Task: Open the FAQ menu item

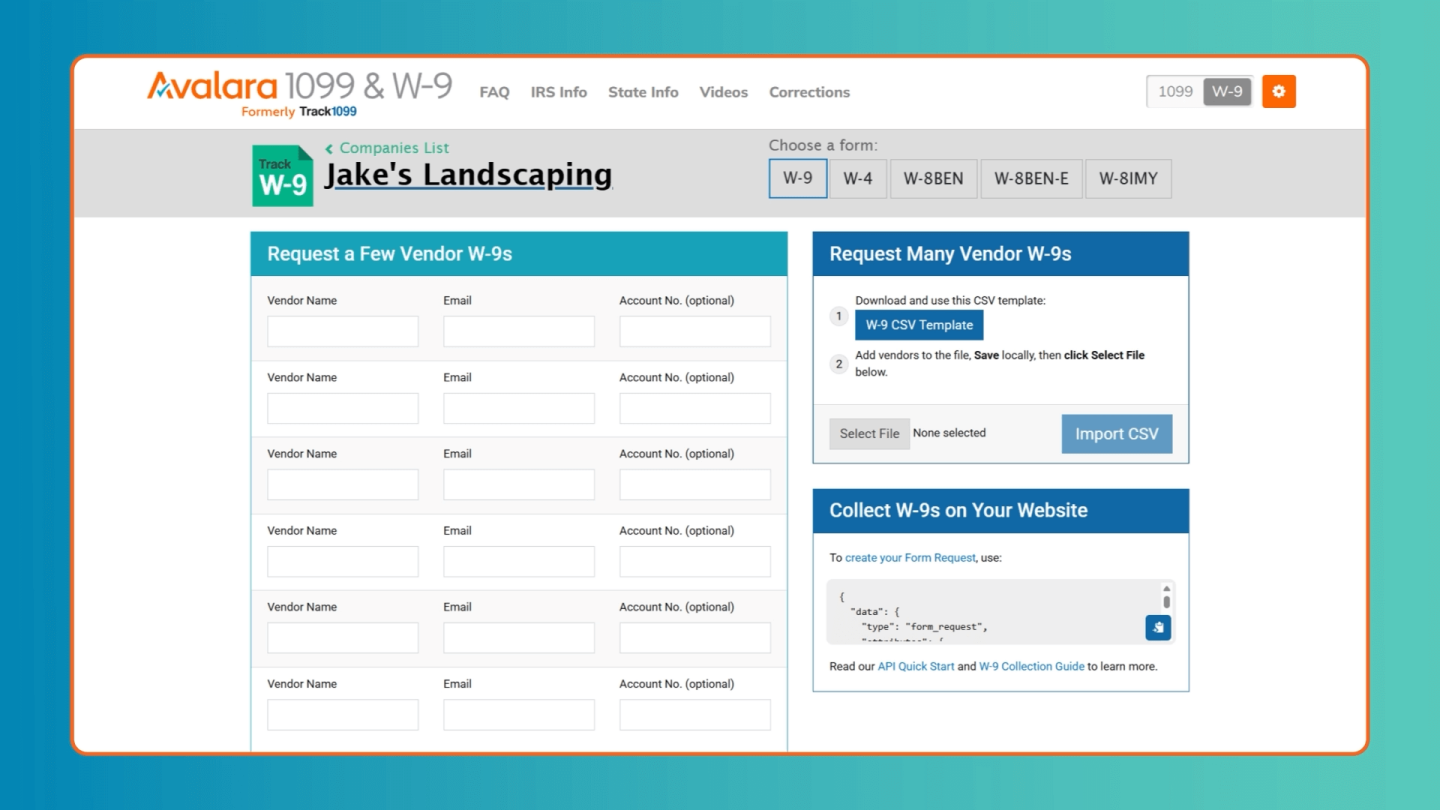Action: point(494,92)
